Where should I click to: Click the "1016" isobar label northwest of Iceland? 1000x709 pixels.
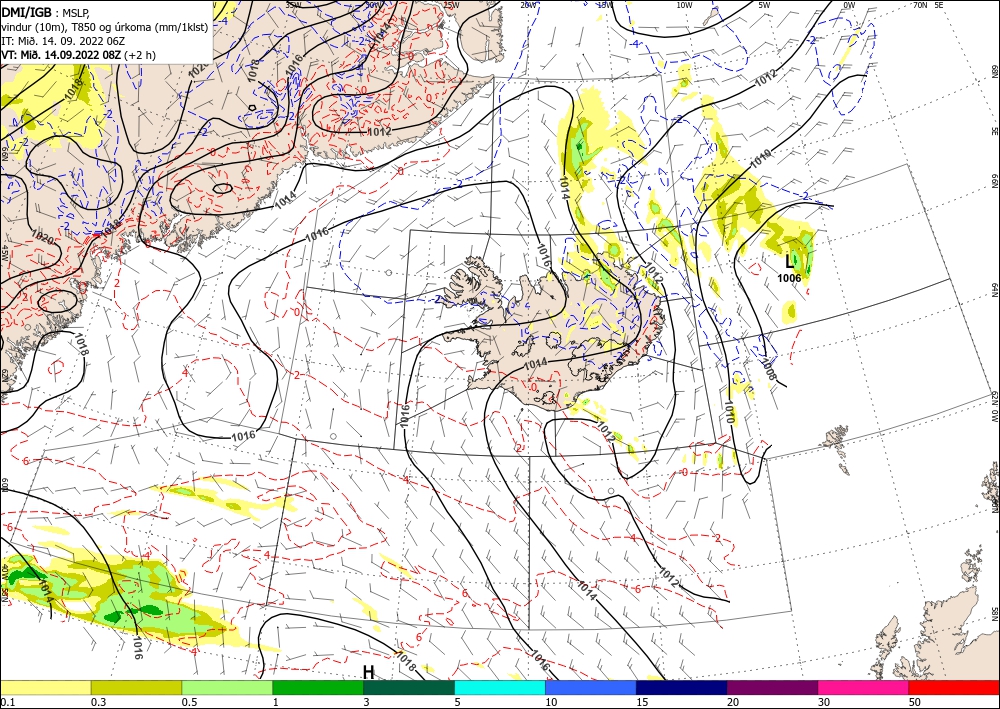click(317, 234)
